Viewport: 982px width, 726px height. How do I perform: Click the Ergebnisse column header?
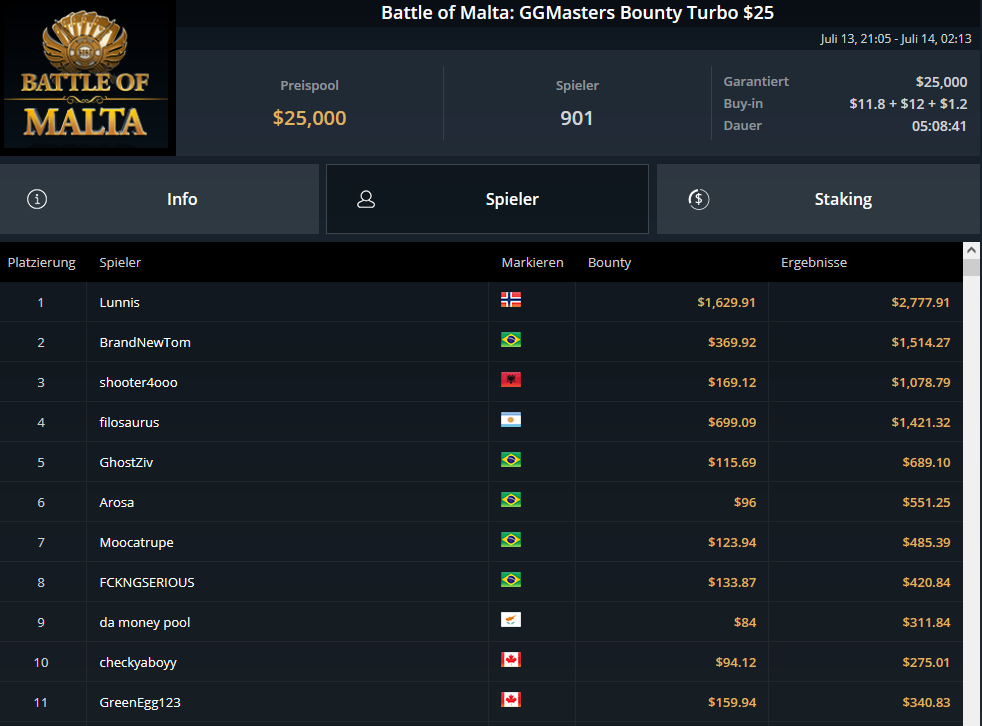[814, 262]
